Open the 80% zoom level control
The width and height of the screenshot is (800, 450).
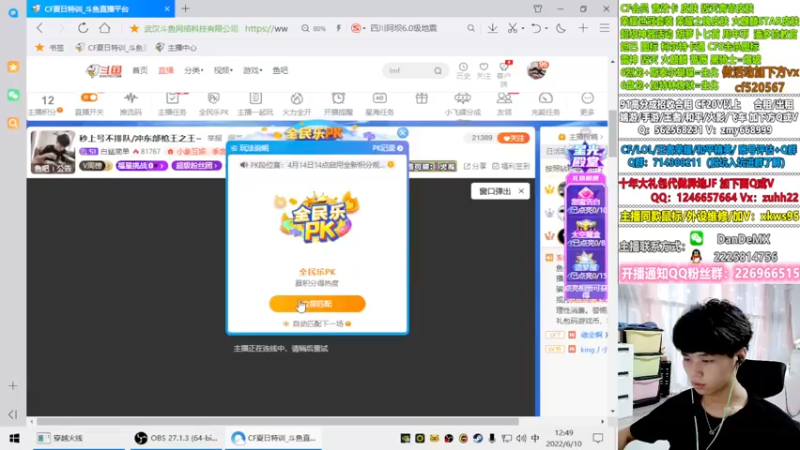pos(313,29)
